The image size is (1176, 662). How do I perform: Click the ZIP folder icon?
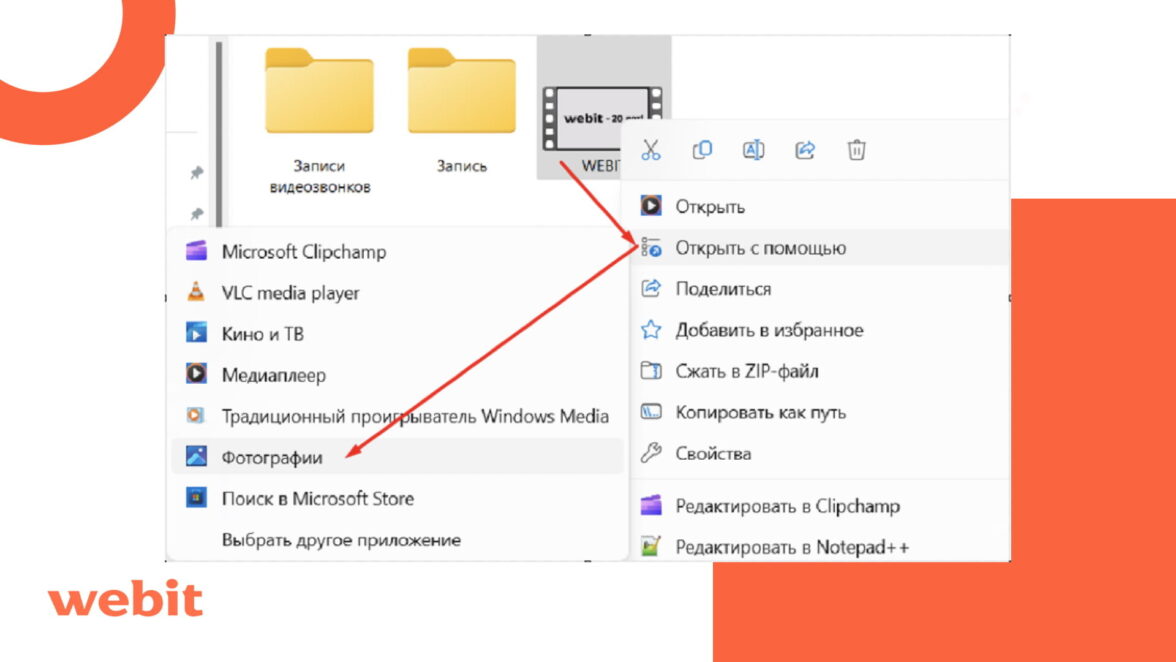[651, 370]
